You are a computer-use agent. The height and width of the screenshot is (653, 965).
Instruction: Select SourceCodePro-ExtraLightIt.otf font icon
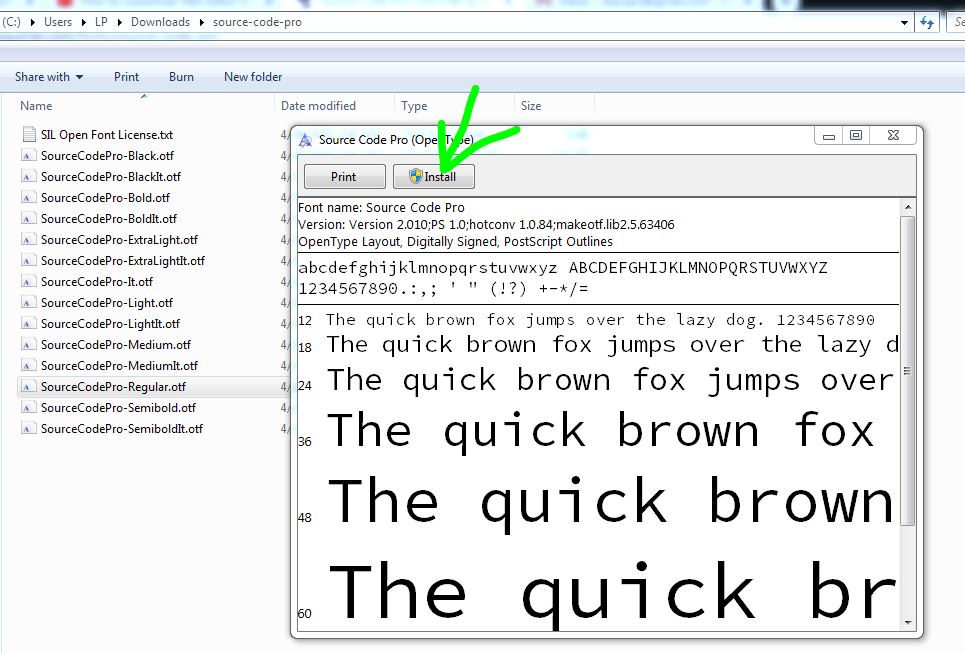(x=27, y=260)
